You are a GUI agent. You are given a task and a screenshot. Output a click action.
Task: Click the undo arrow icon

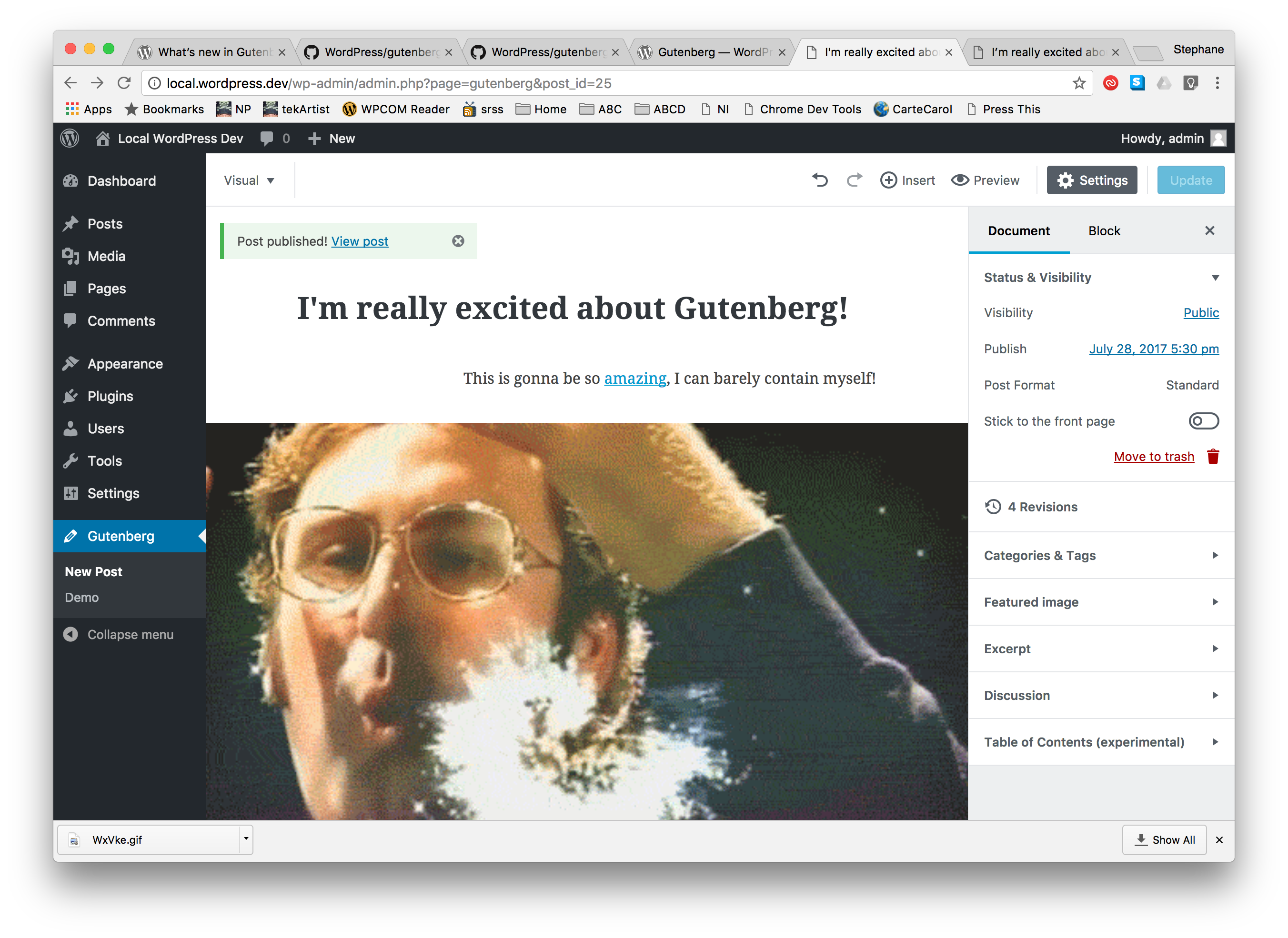tap(819, 180)
